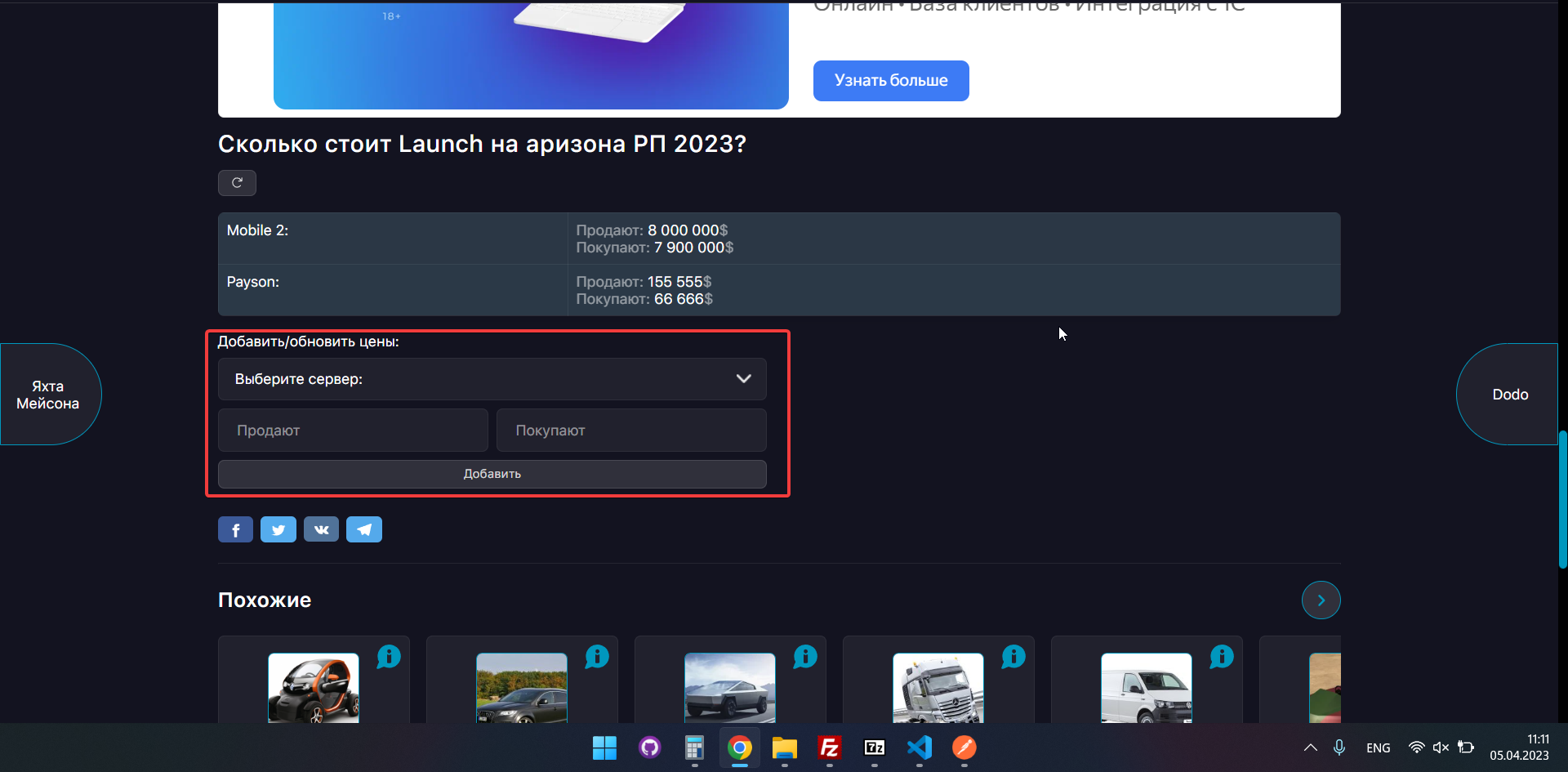Viewport: 1568px width, 772px height.
Task: Open Windows Start menu
Action: point(604,747)
